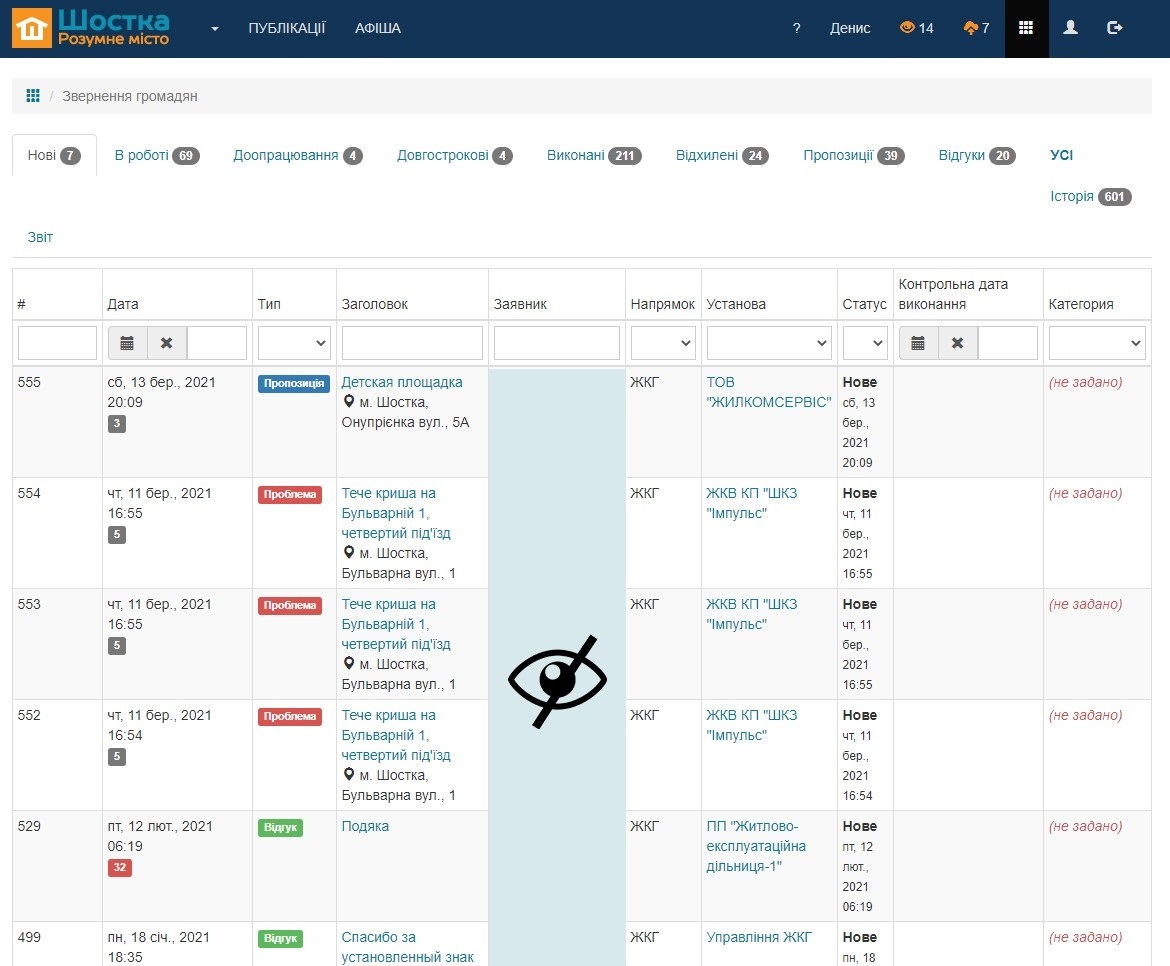Open the Подяка request link
1170x966 pixels.
pos(365,826)
